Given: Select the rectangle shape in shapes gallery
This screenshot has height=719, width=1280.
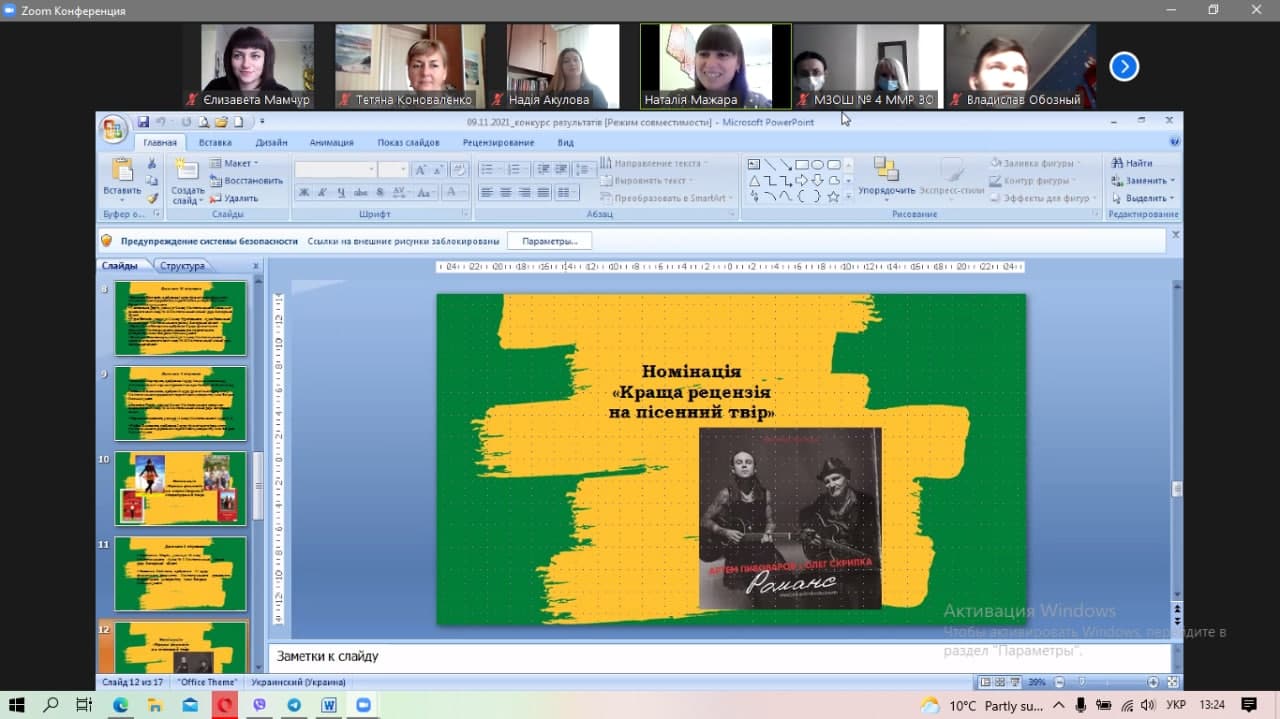Looking at the screenshot, I should coord(801,165).
